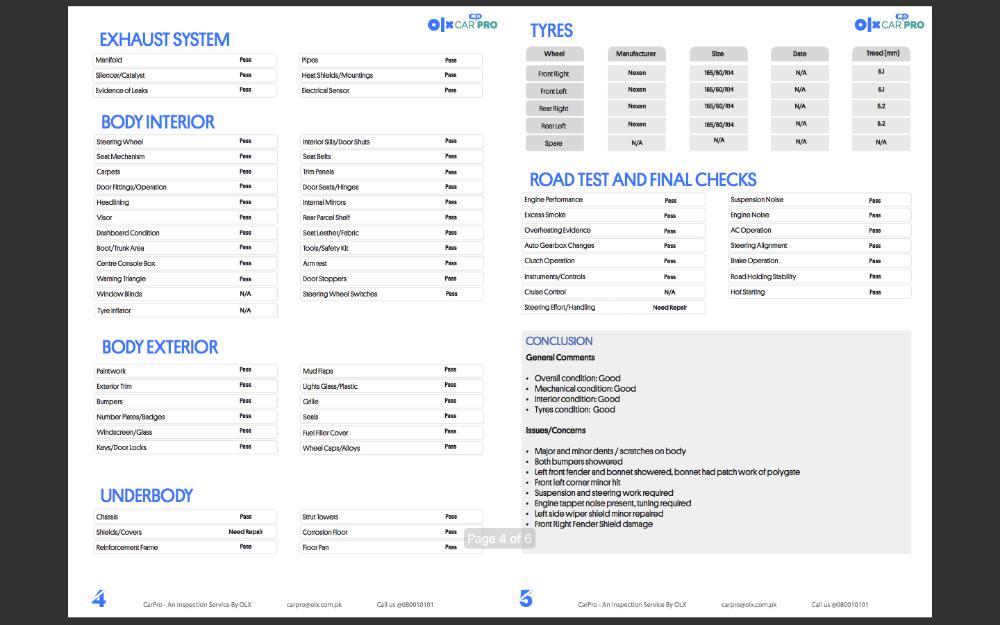The height and width of the screenshot is (625, 1000).
Task: Click the Steering Effort/Handling row
Action: 613,307
